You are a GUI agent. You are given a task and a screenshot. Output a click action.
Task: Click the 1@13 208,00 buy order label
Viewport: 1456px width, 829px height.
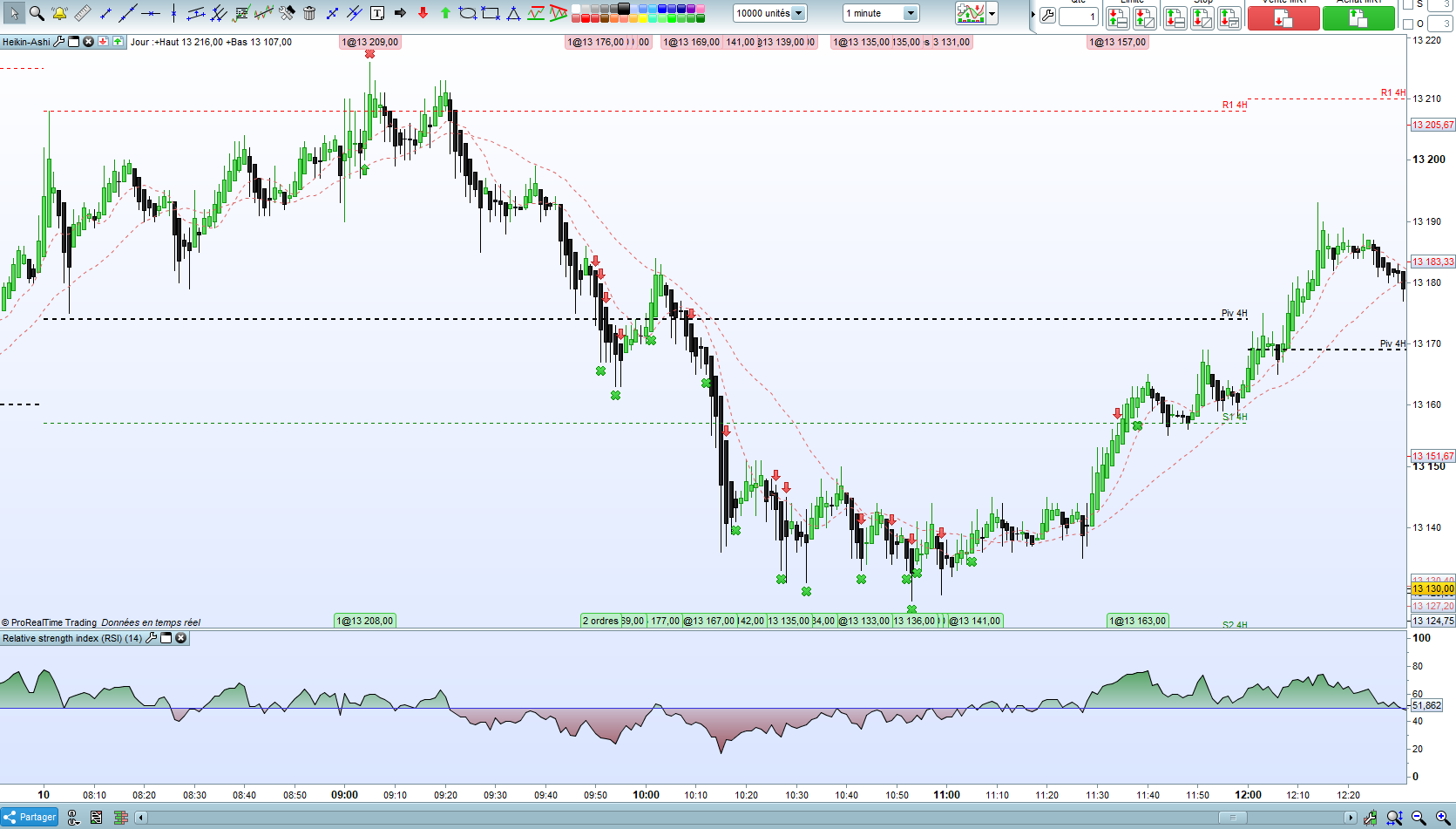point(365,621)
